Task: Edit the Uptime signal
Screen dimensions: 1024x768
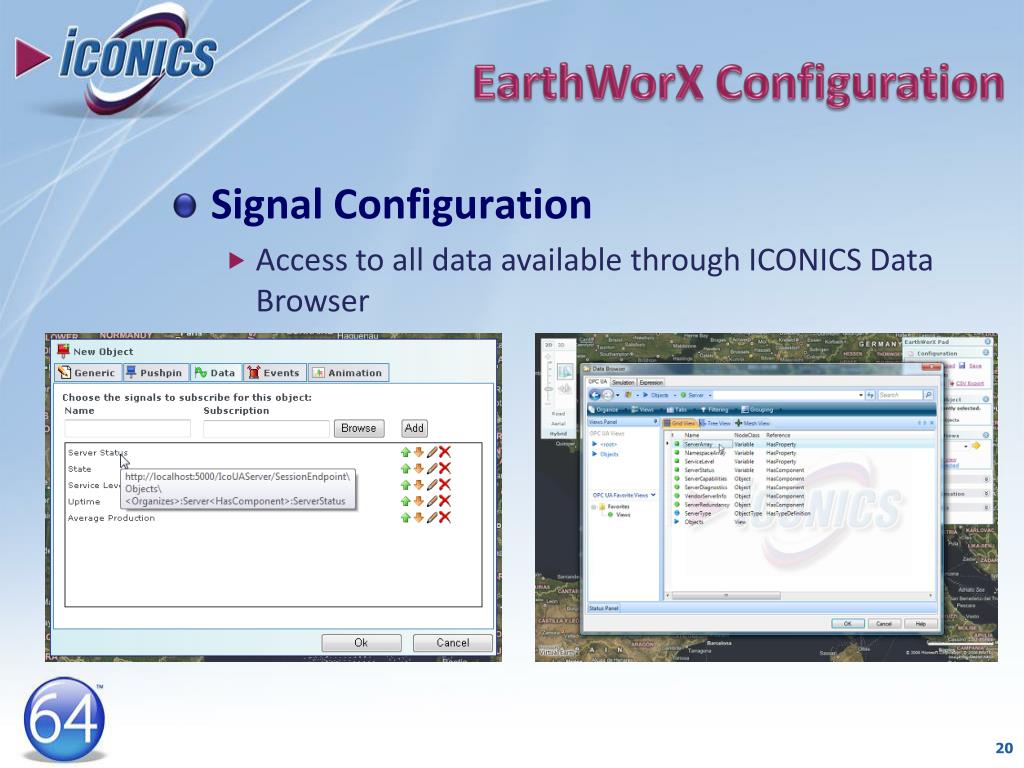Action: click(432, 500)
